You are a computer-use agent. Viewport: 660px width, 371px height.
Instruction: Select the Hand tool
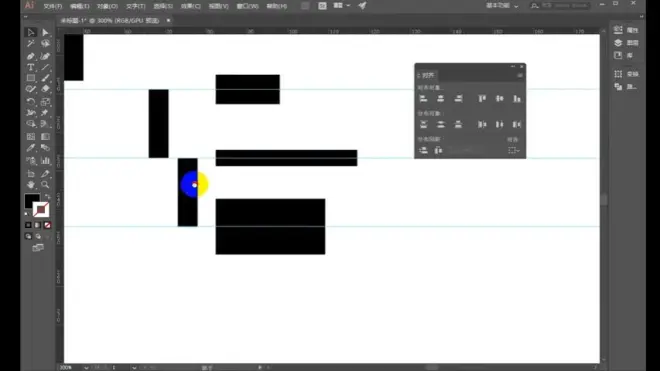31,184
